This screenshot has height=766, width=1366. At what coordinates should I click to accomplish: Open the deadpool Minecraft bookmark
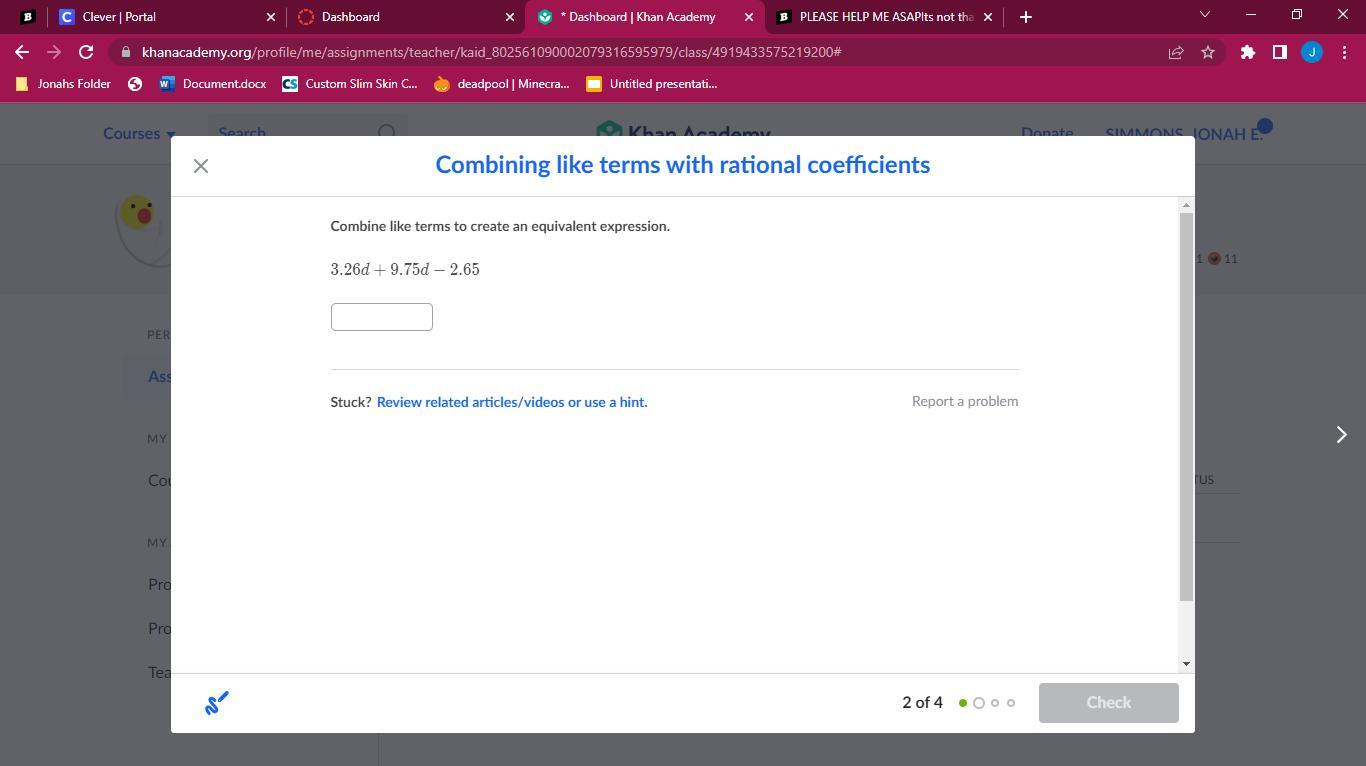[502, 84]
